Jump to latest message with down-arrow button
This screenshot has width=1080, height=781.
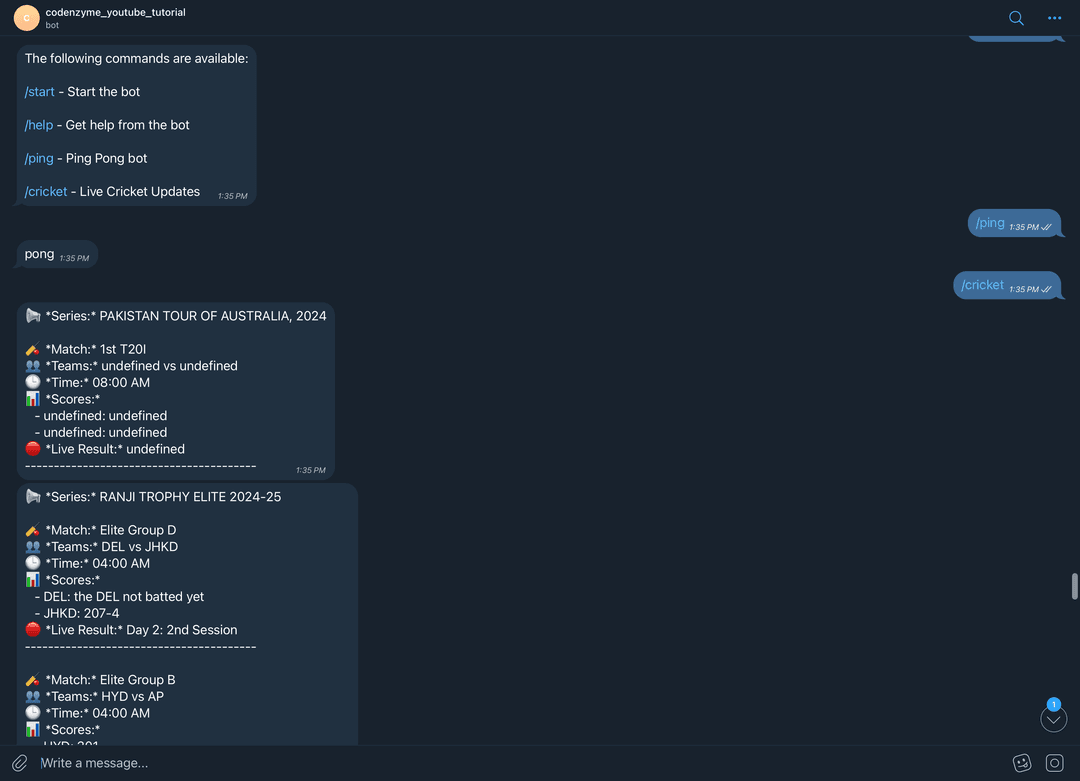1054,720
